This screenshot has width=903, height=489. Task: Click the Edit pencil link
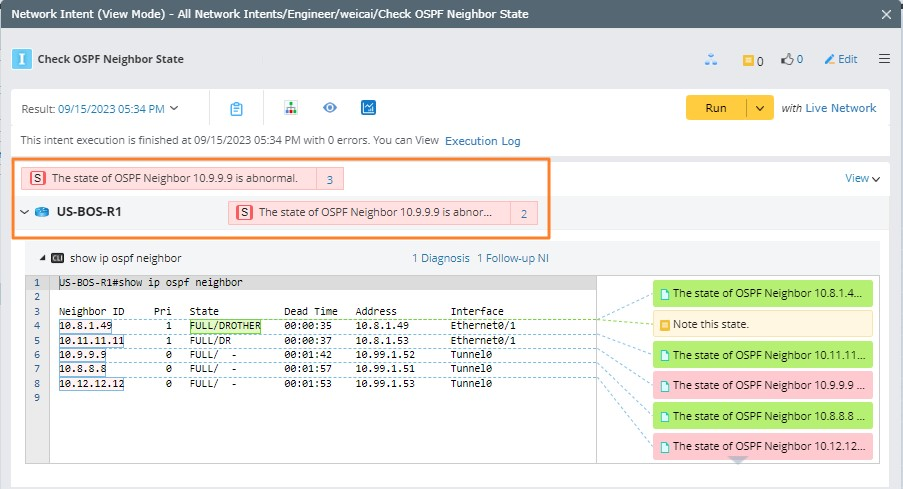click(840, 59)
